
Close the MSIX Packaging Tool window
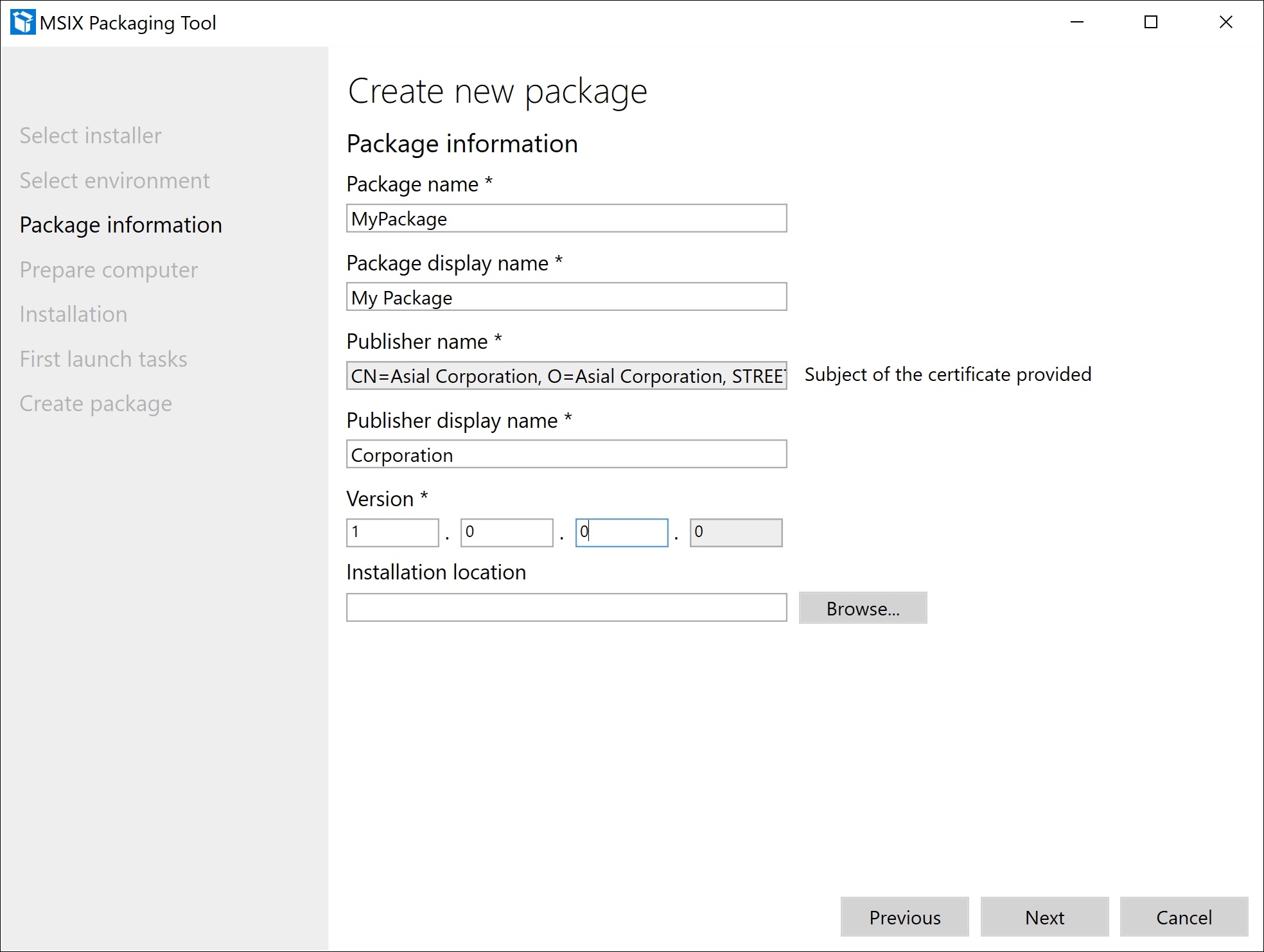1225,22
